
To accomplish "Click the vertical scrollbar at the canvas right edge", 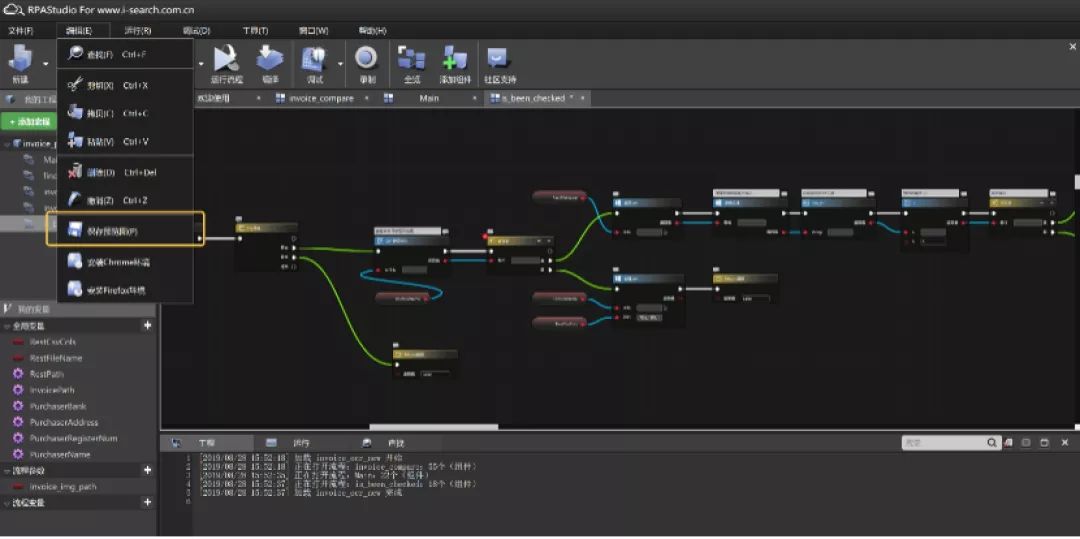I will pos(1077,182).
